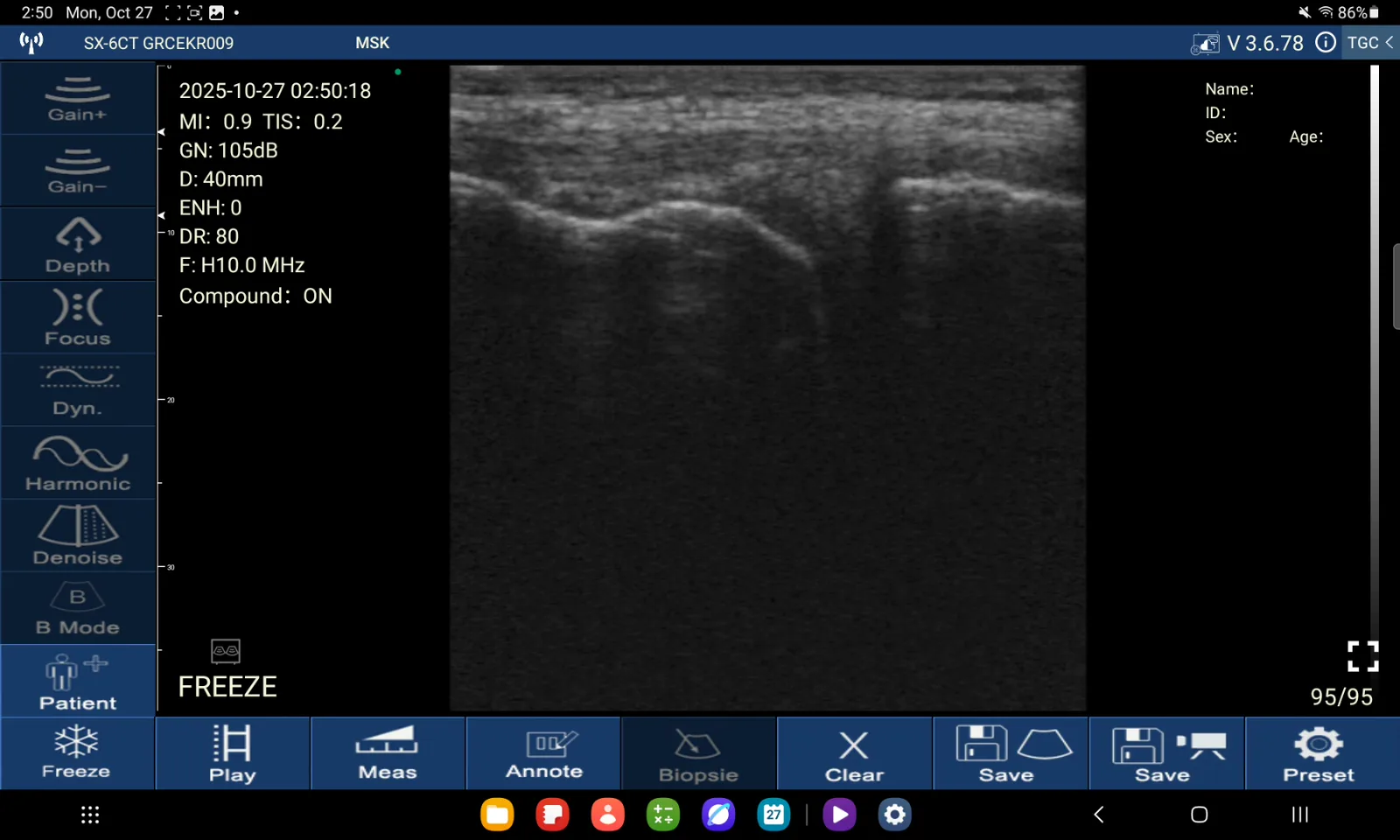Open the Meas measurement tools
1400x840 pixels.
point(388,753)
